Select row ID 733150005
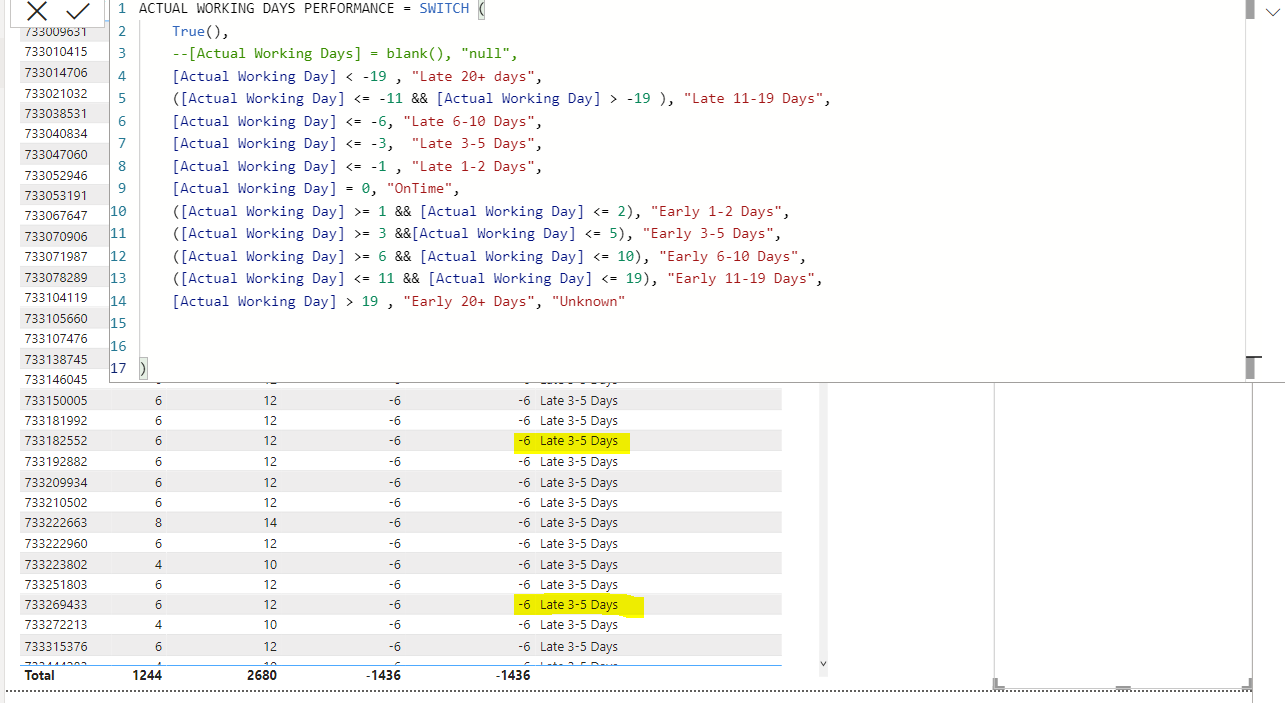 [56, 400]
